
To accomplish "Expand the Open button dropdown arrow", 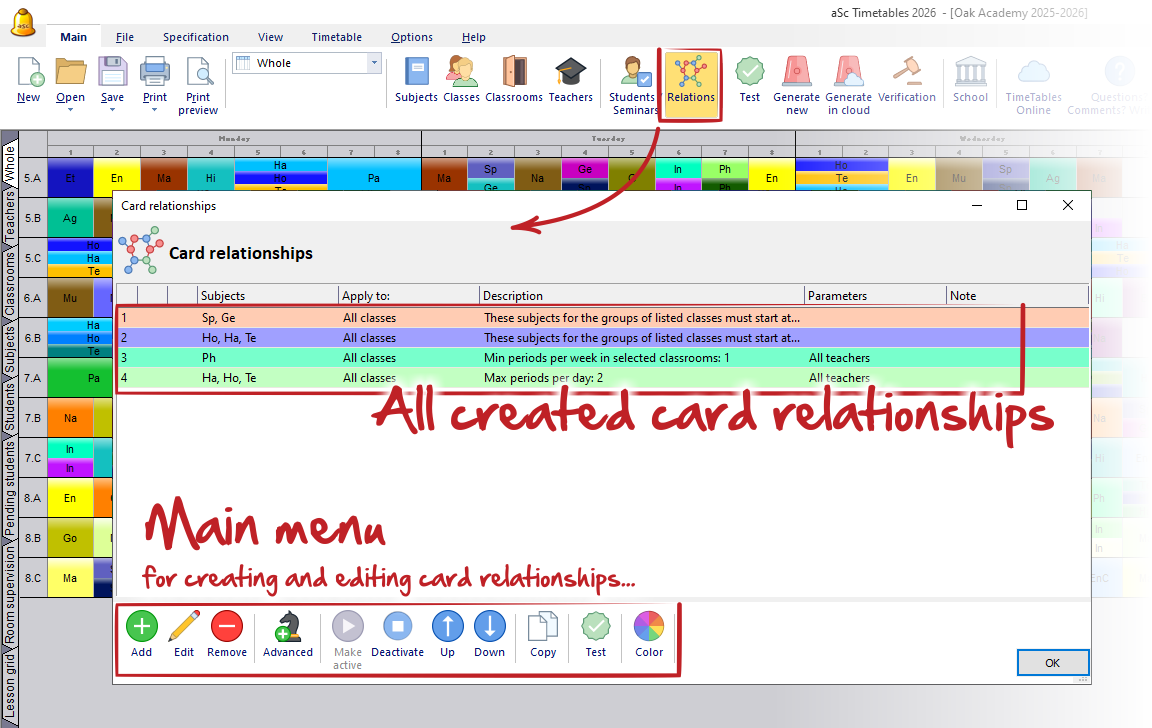I will 70,110.
